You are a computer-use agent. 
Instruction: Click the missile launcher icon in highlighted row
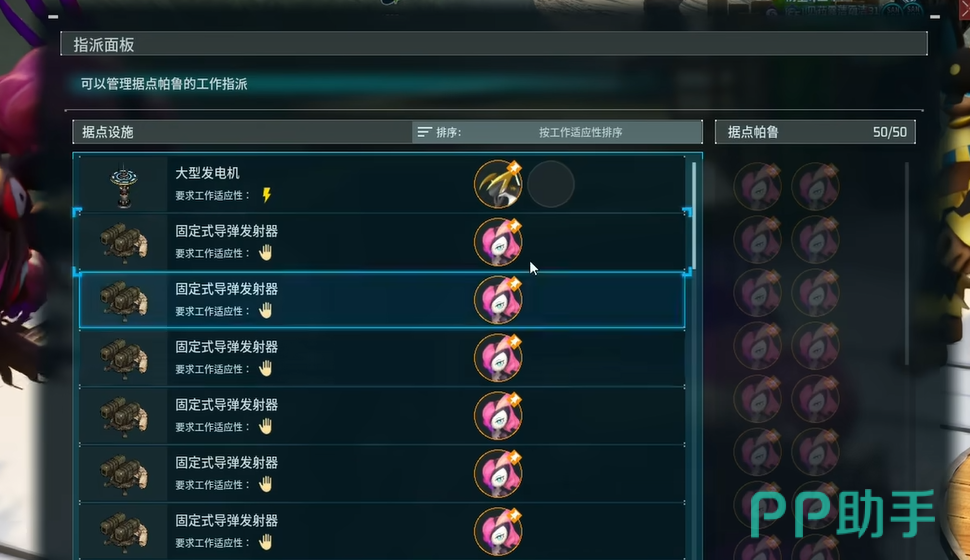[124, 300]
